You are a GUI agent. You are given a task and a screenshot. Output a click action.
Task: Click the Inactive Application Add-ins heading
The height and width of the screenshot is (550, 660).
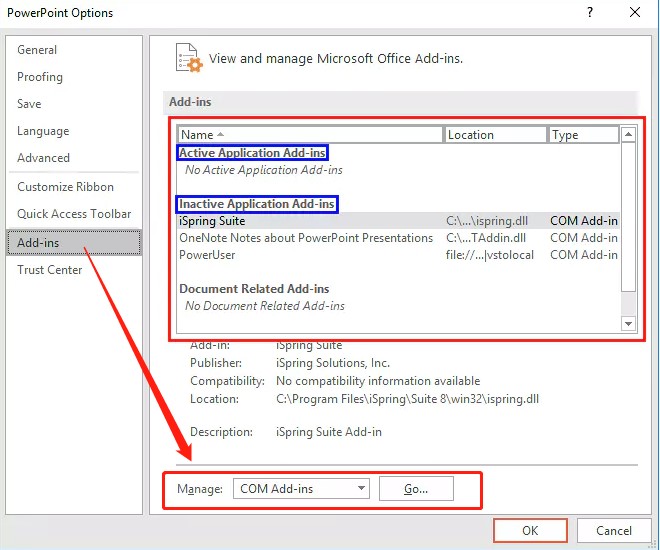click(x=257, y=204)
